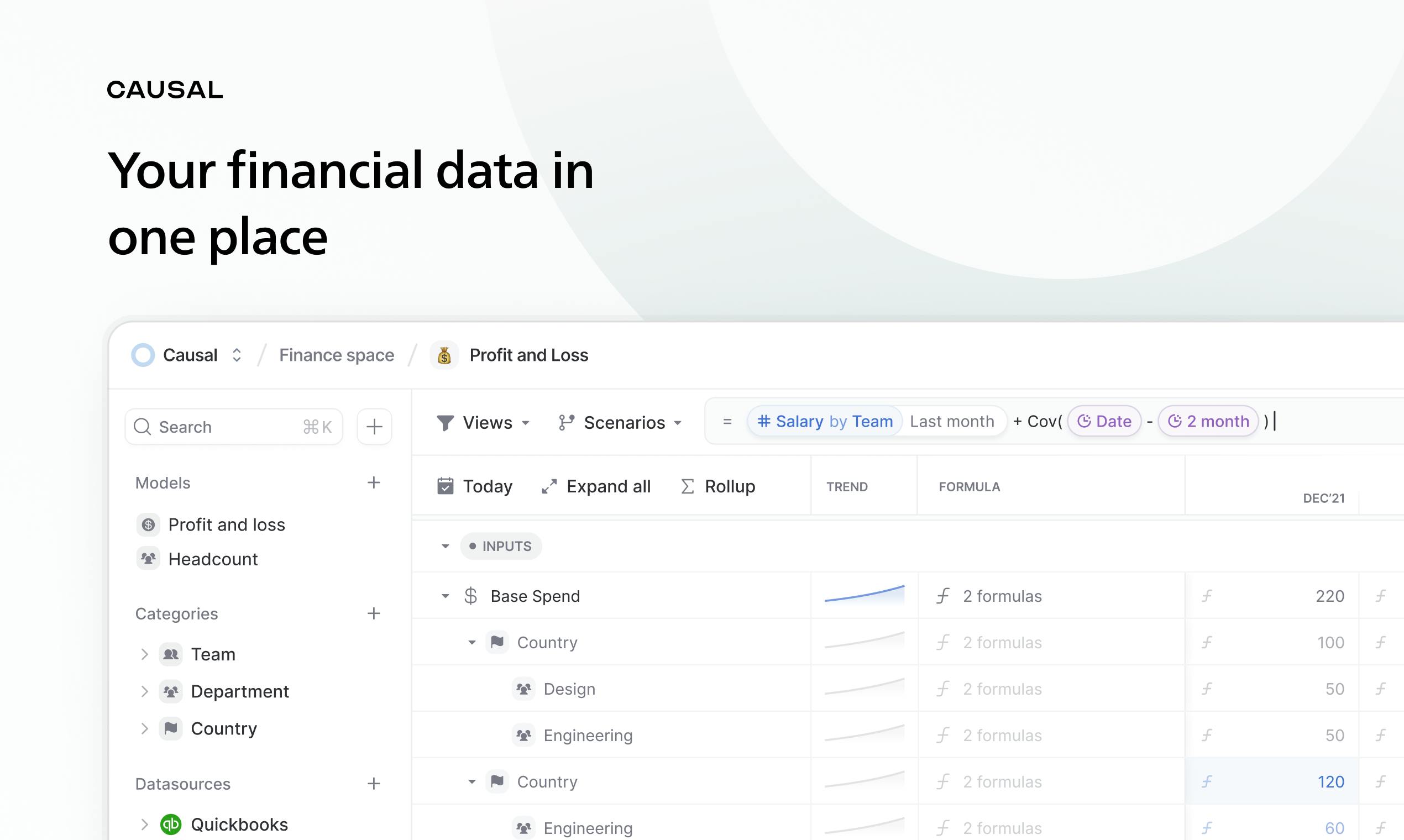Click the Department category icon
The image size is (1404, 840).
[171, 691]
